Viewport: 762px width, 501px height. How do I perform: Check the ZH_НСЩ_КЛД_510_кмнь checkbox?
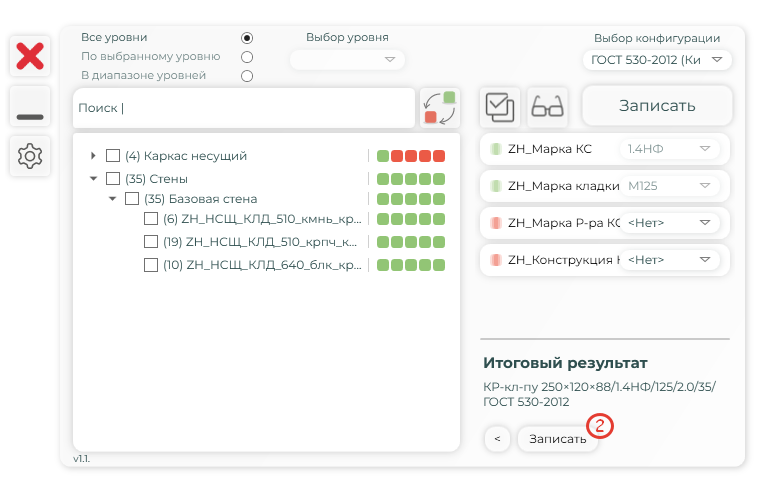(x=151, y=219)
